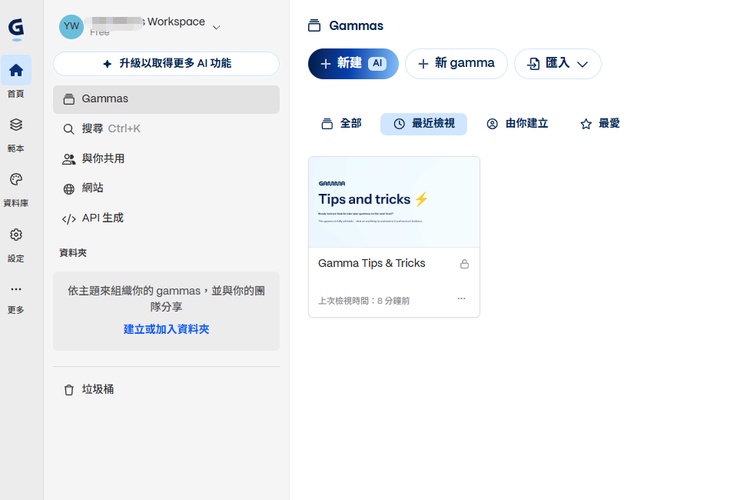The height and width of the screenshot is (500, 730).
Task: Open API 生成 section
Action: [x=166, y=218]
